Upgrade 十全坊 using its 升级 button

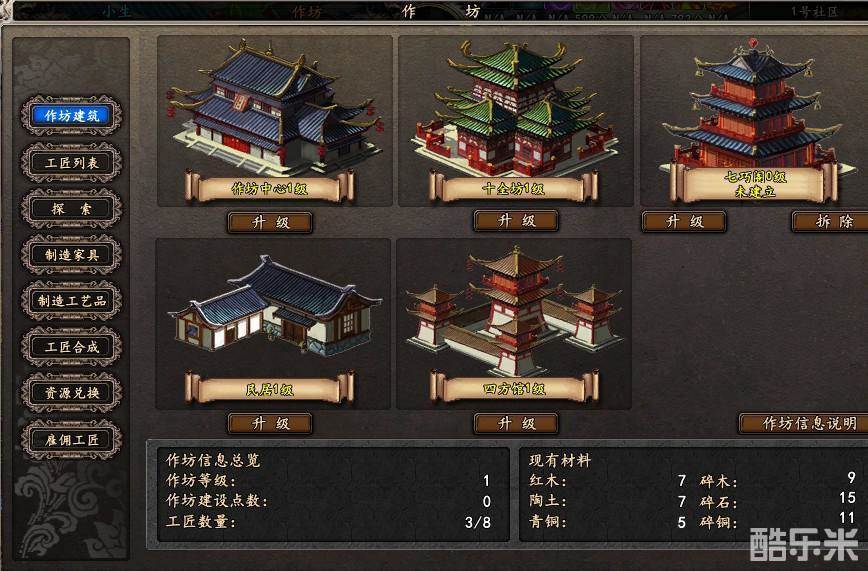click(x=516, y=221)
